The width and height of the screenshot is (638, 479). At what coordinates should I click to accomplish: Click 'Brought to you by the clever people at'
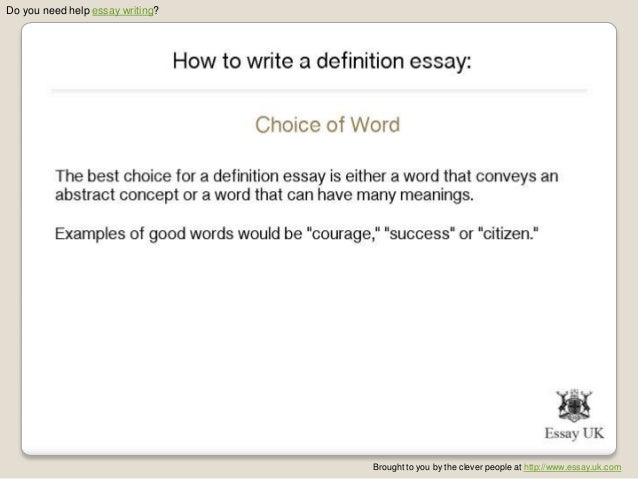pyautogui.click(x=447, y=467)
